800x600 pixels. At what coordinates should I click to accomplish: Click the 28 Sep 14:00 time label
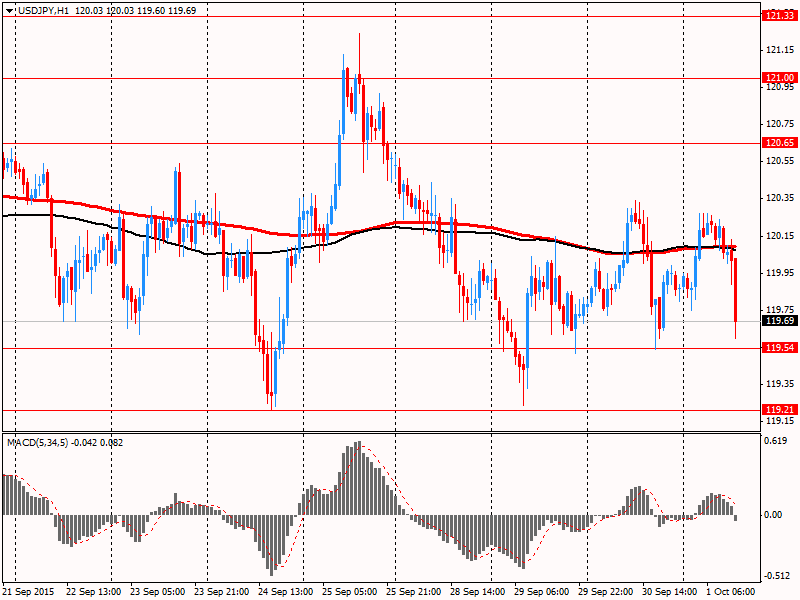(x=478, y=592)
